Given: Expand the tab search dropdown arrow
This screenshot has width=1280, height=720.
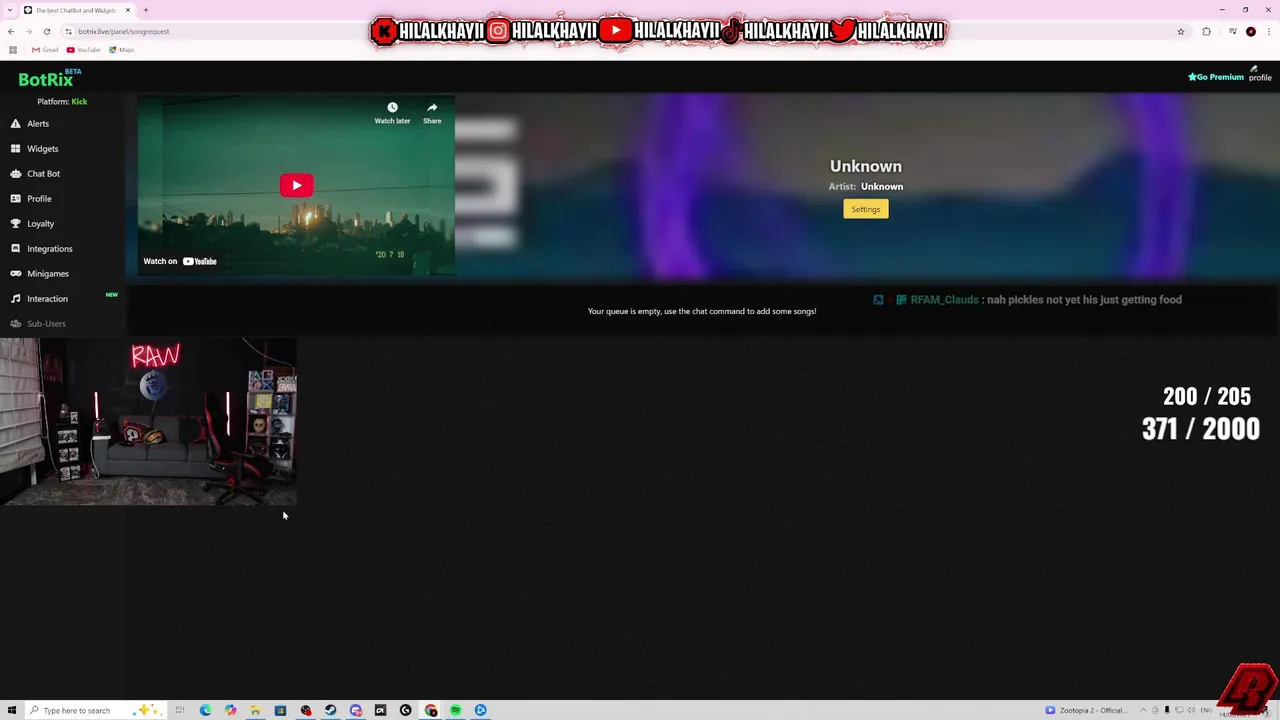Looking at the screenshot, I should click(x=9, y=10).
